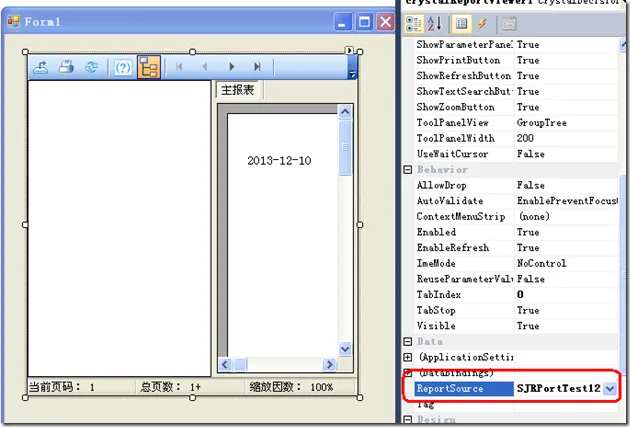Toggle the Group Tree button
This screenshot has width=630, height=427.
(149, 67)
